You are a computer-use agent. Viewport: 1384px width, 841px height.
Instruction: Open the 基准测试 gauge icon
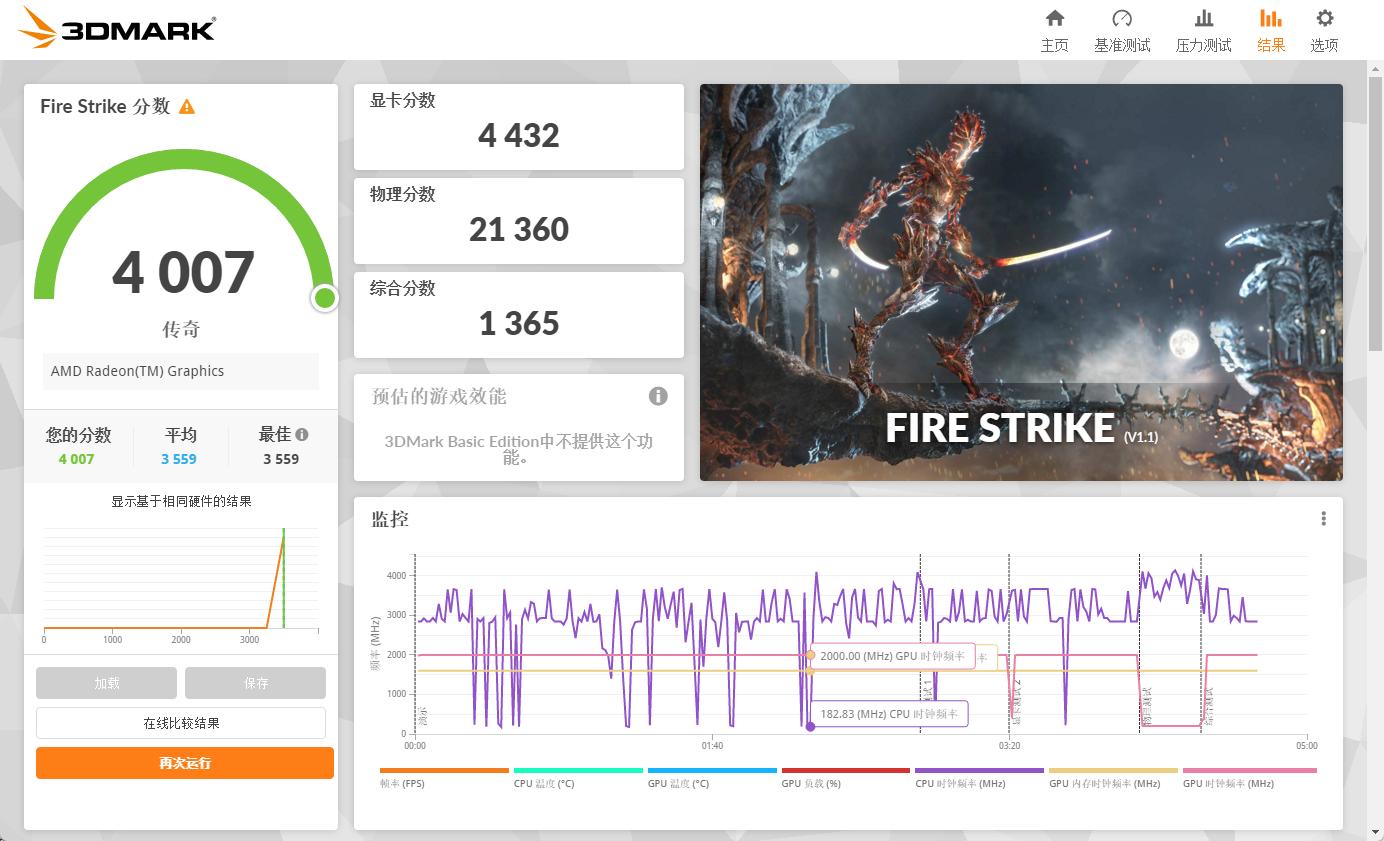point(1122,18)
